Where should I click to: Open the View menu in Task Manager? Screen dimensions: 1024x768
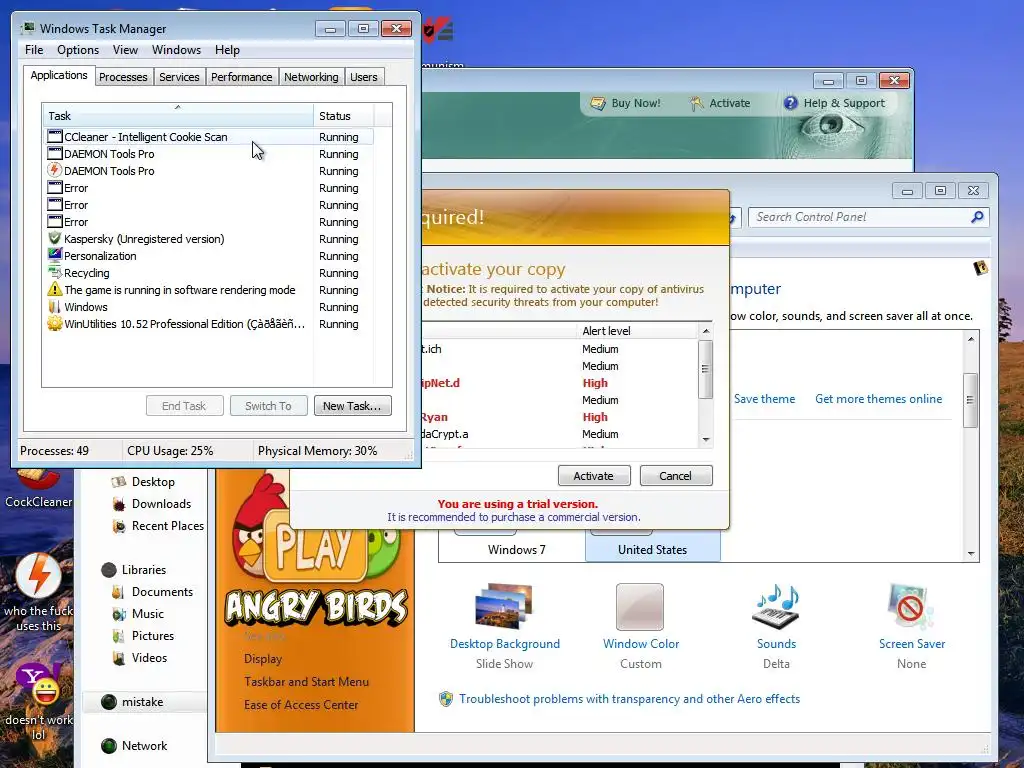coord(125,50)
